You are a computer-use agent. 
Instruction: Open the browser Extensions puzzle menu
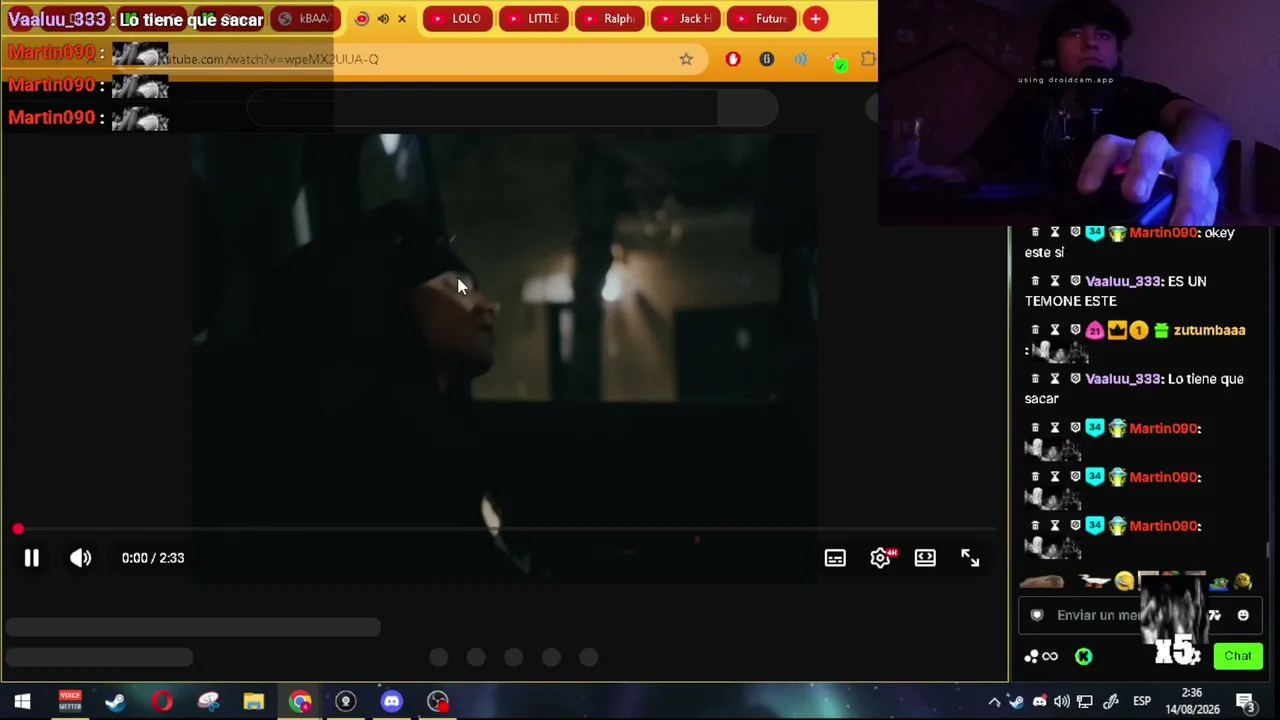click(868, 59)
